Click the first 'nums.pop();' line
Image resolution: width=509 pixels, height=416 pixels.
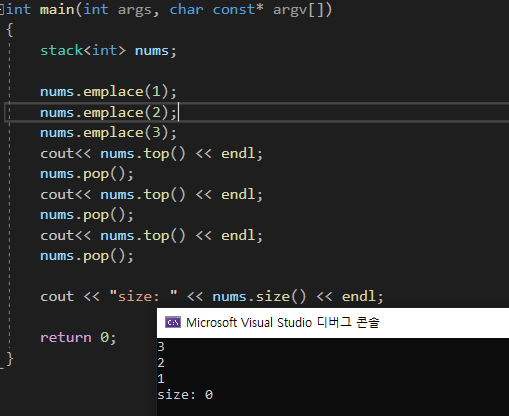pyautogui.click(x=87, y=174)
